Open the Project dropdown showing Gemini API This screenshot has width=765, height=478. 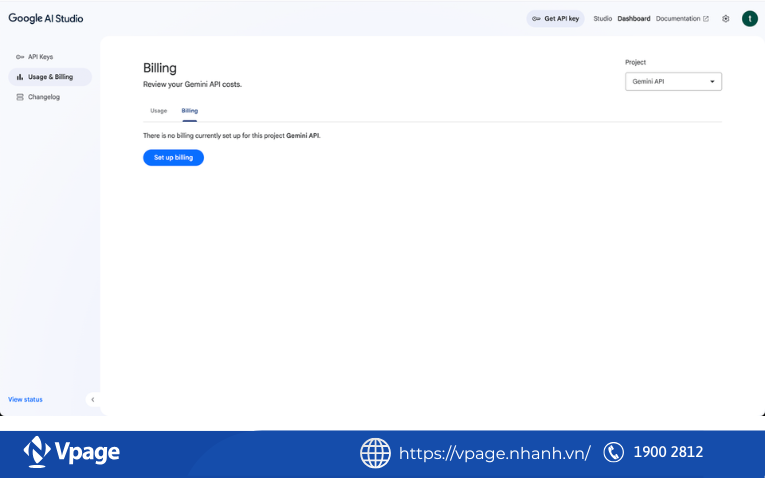[x=673, y=81]
